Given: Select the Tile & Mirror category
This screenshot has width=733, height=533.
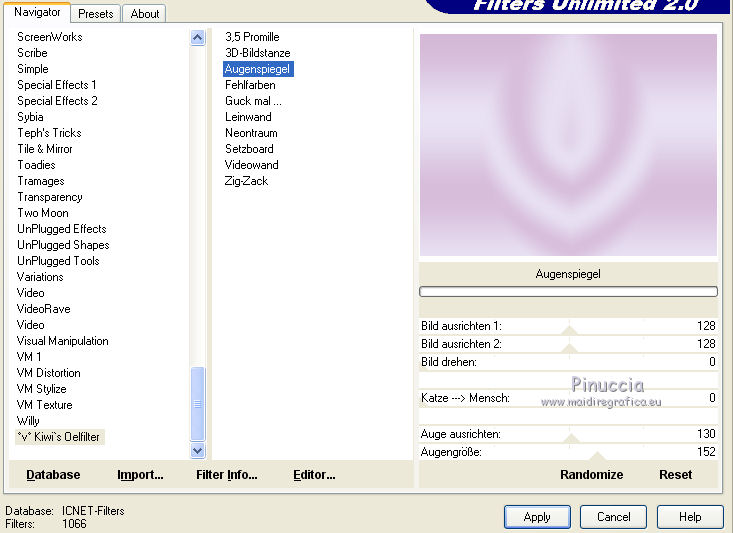Looking at the screenshot, I should [x=45, y=149].
